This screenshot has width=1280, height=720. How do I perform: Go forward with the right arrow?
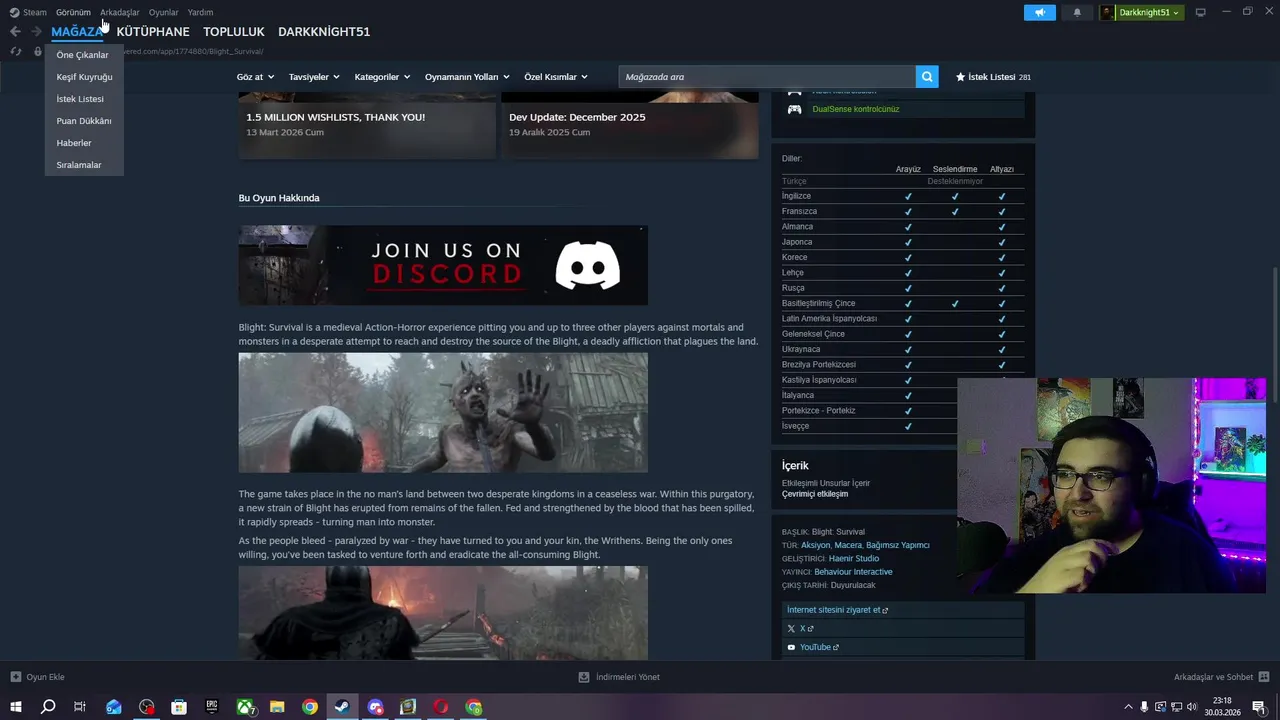click(37, 31)
